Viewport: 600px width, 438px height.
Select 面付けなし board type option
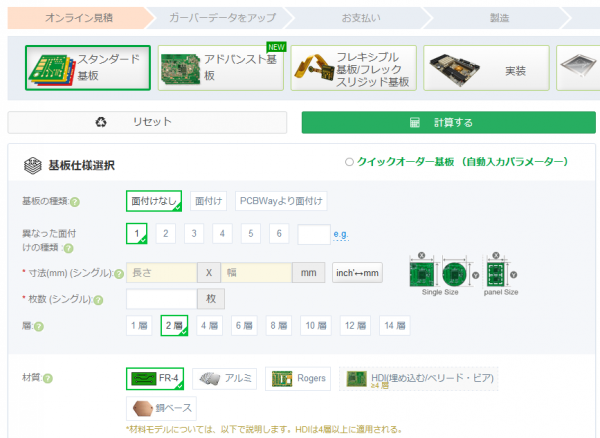154,201
